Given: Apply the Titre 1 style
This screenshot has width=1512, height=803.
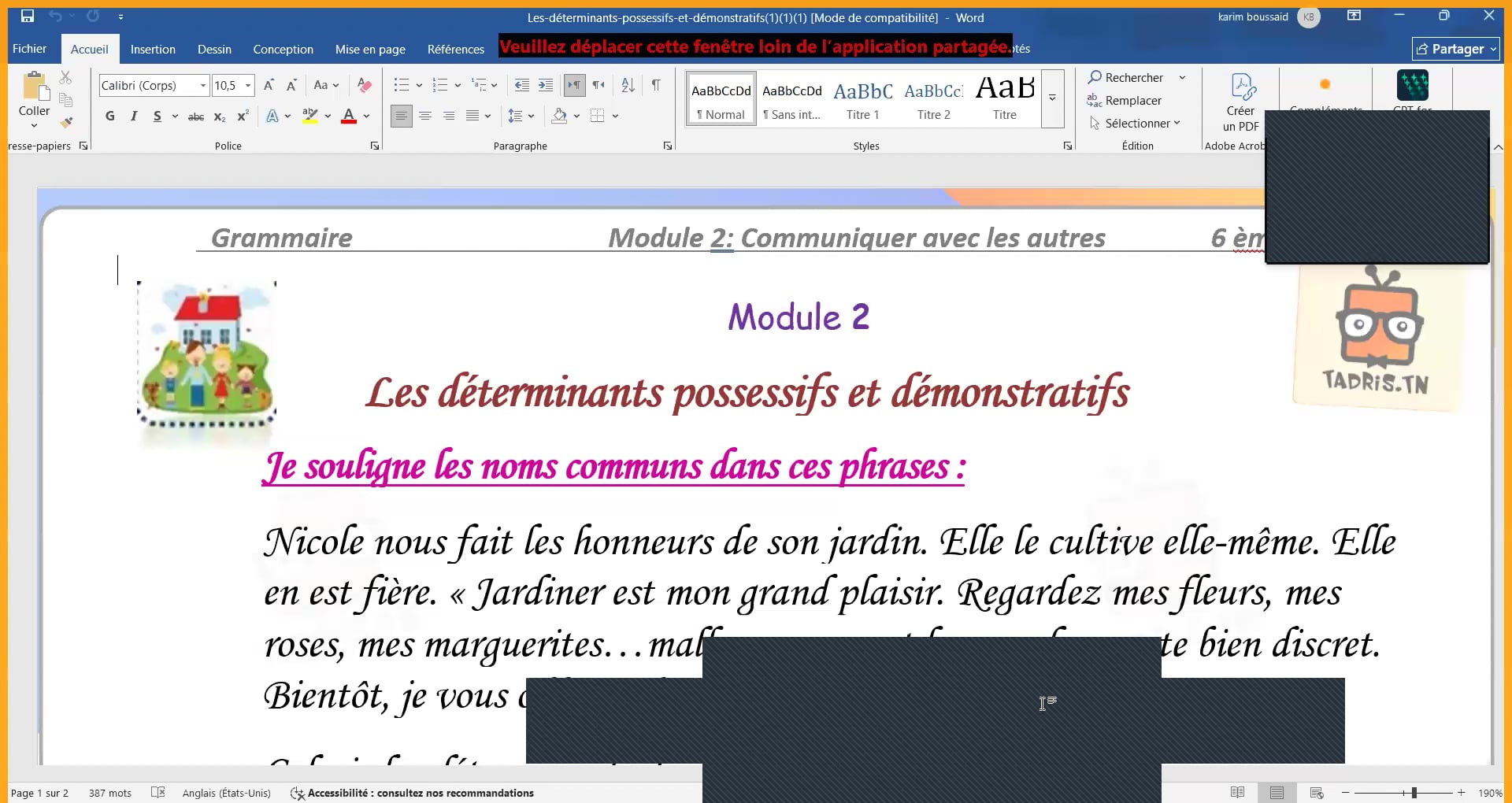Looking at the screenshot, I should (863, 98).
